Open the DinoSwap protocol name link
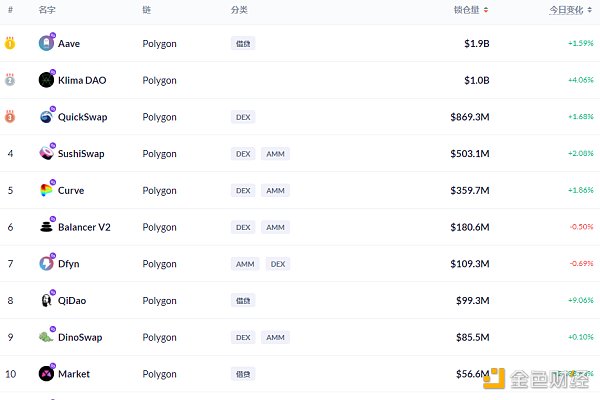600x400 pixels. coord(80,337)
